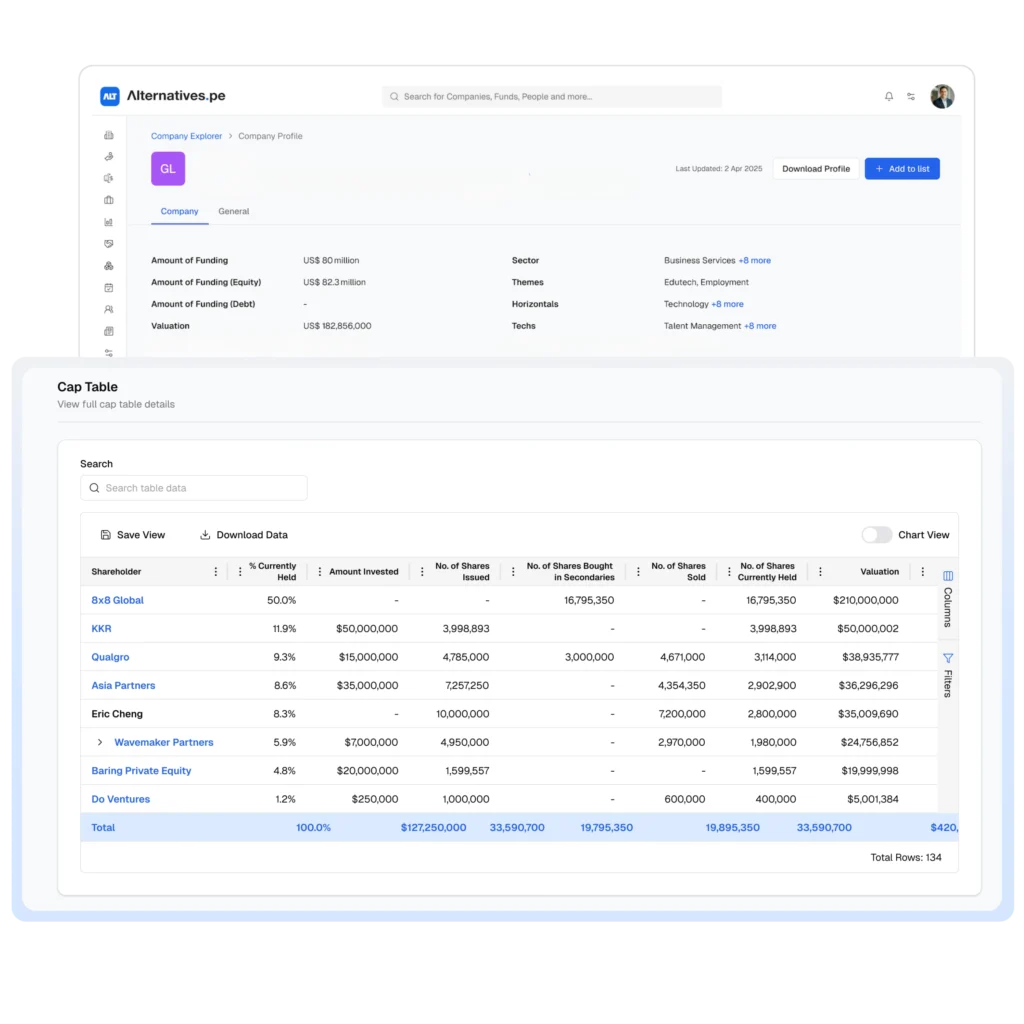1024x1024 pixels.
Task: Click the Search table data field
Action: point(194,488)
